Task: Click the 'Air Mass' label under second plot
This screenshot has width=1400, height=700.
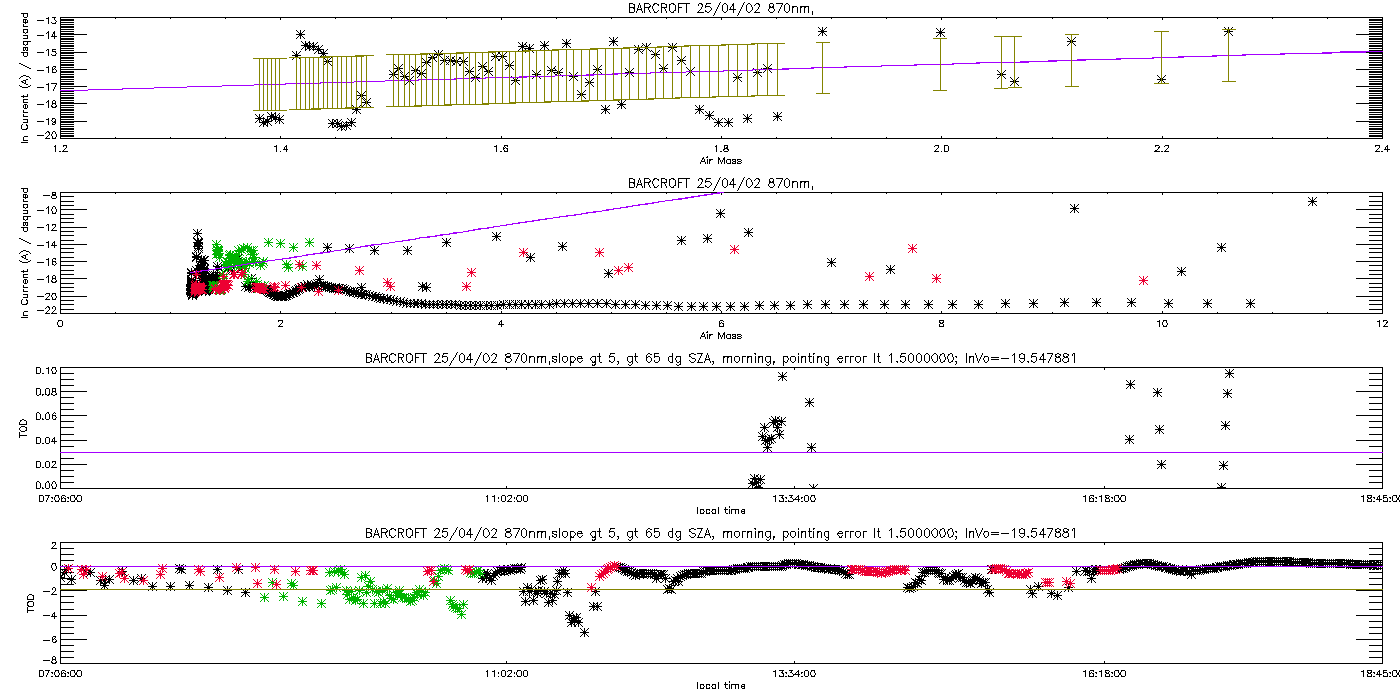Action: tap(720, 335)
